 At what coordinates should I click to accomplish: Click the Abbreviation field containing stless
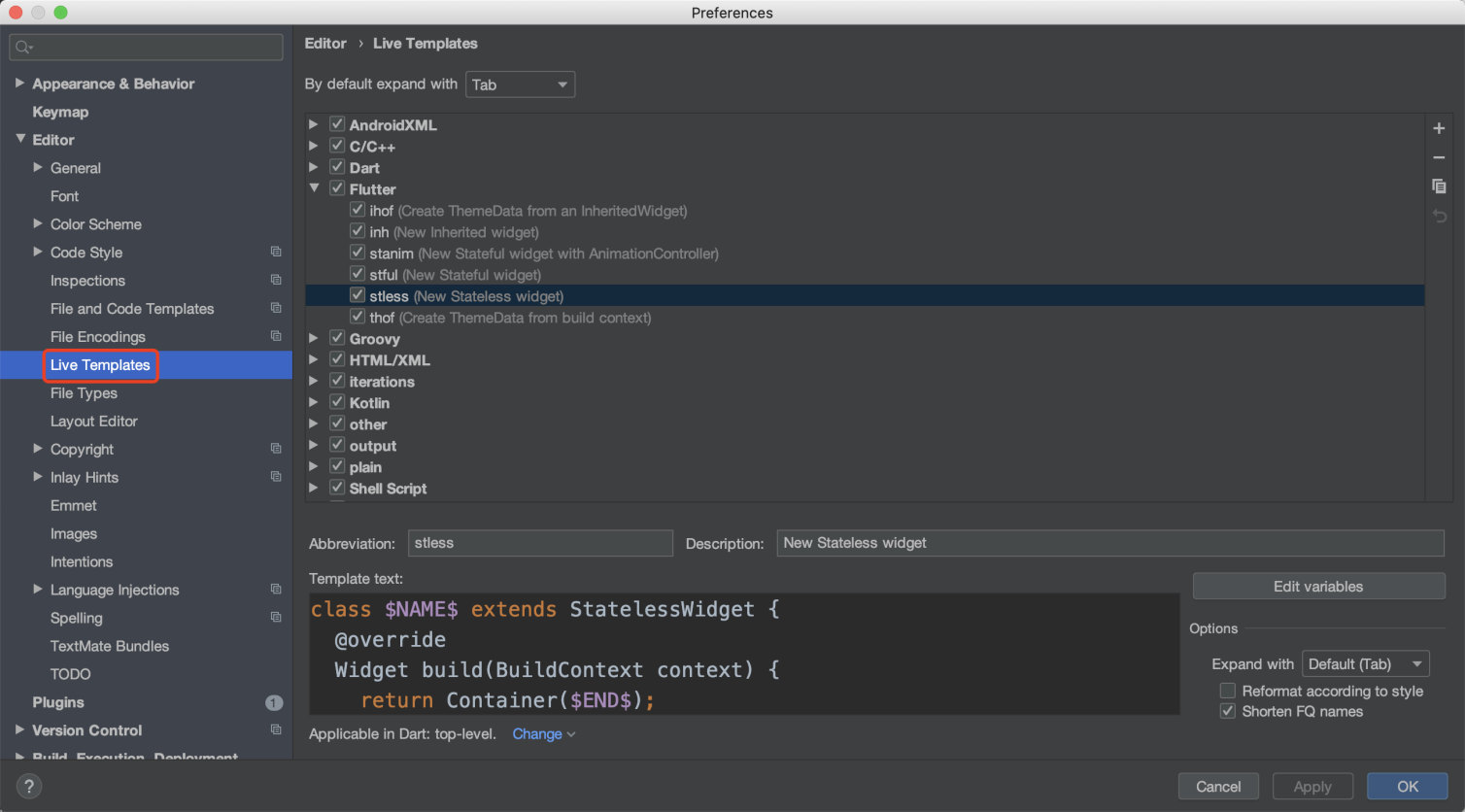[540, 543]
